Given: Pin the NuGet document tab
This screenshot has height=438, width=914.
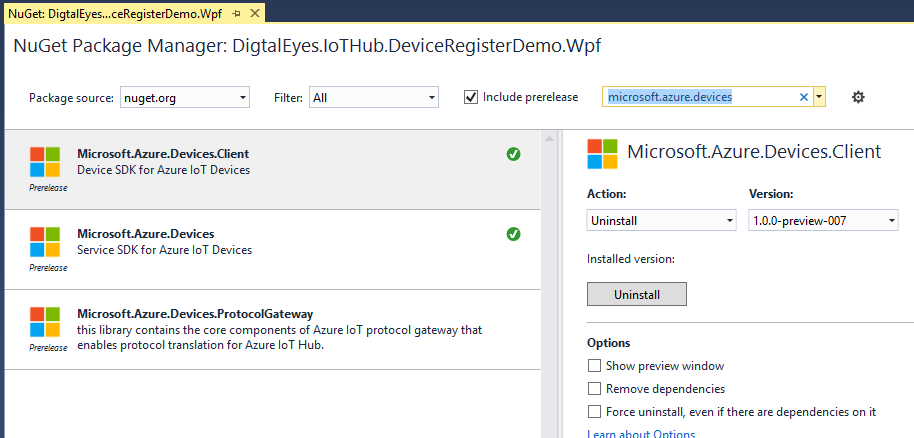Looking at the screenshot, I should (x=237, y=14).
